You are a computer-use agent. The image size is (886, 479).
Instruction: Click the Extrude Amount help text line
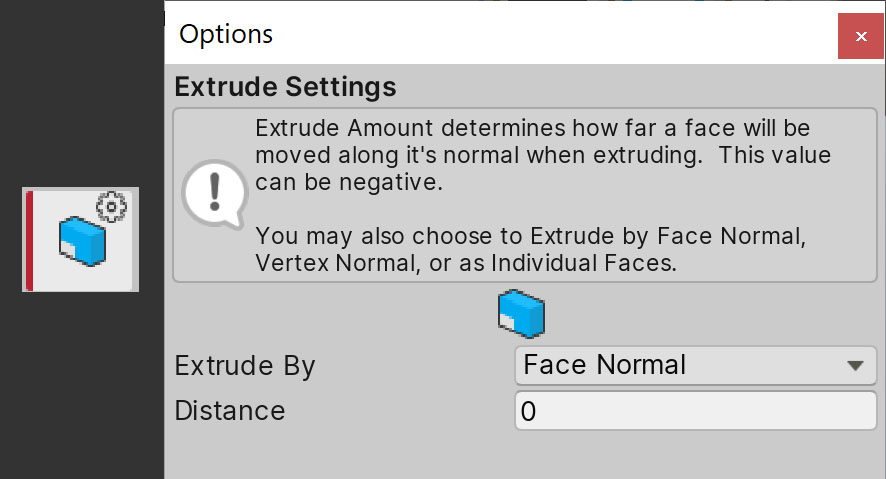pyautogui.click(x=532, y=130)
